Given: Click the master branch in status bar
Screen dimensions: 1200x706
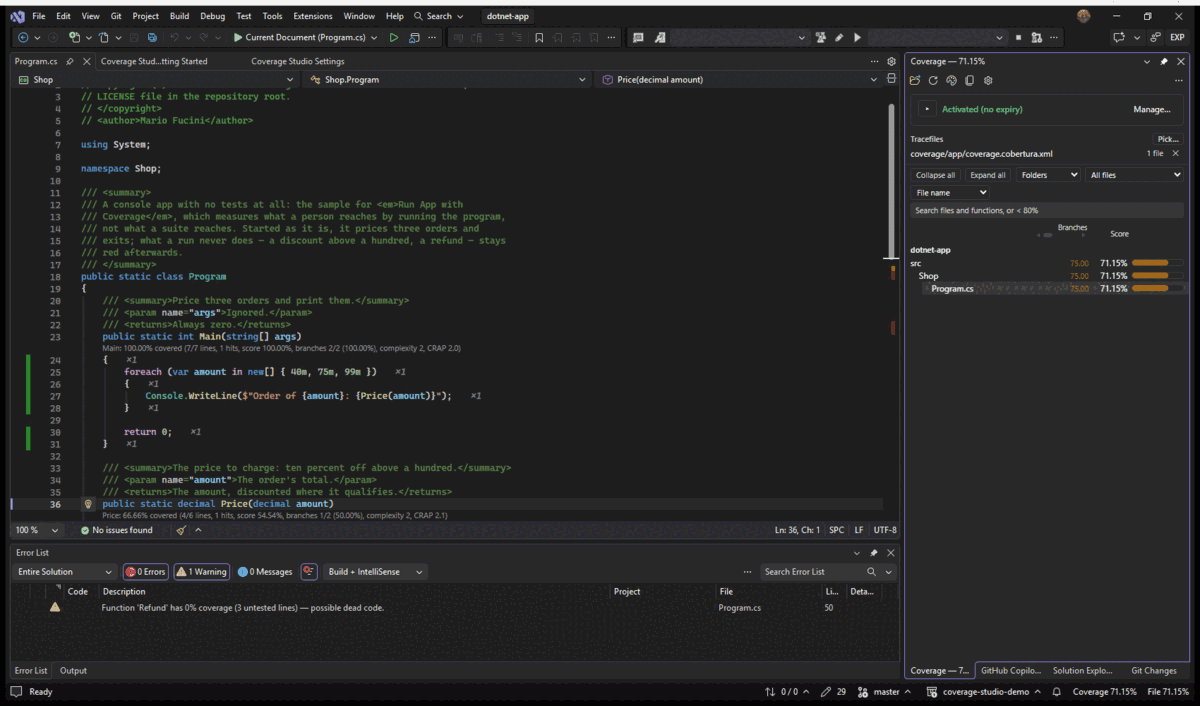Looking at the screenshot, I should pyautogui.click(x=884, y=692).
